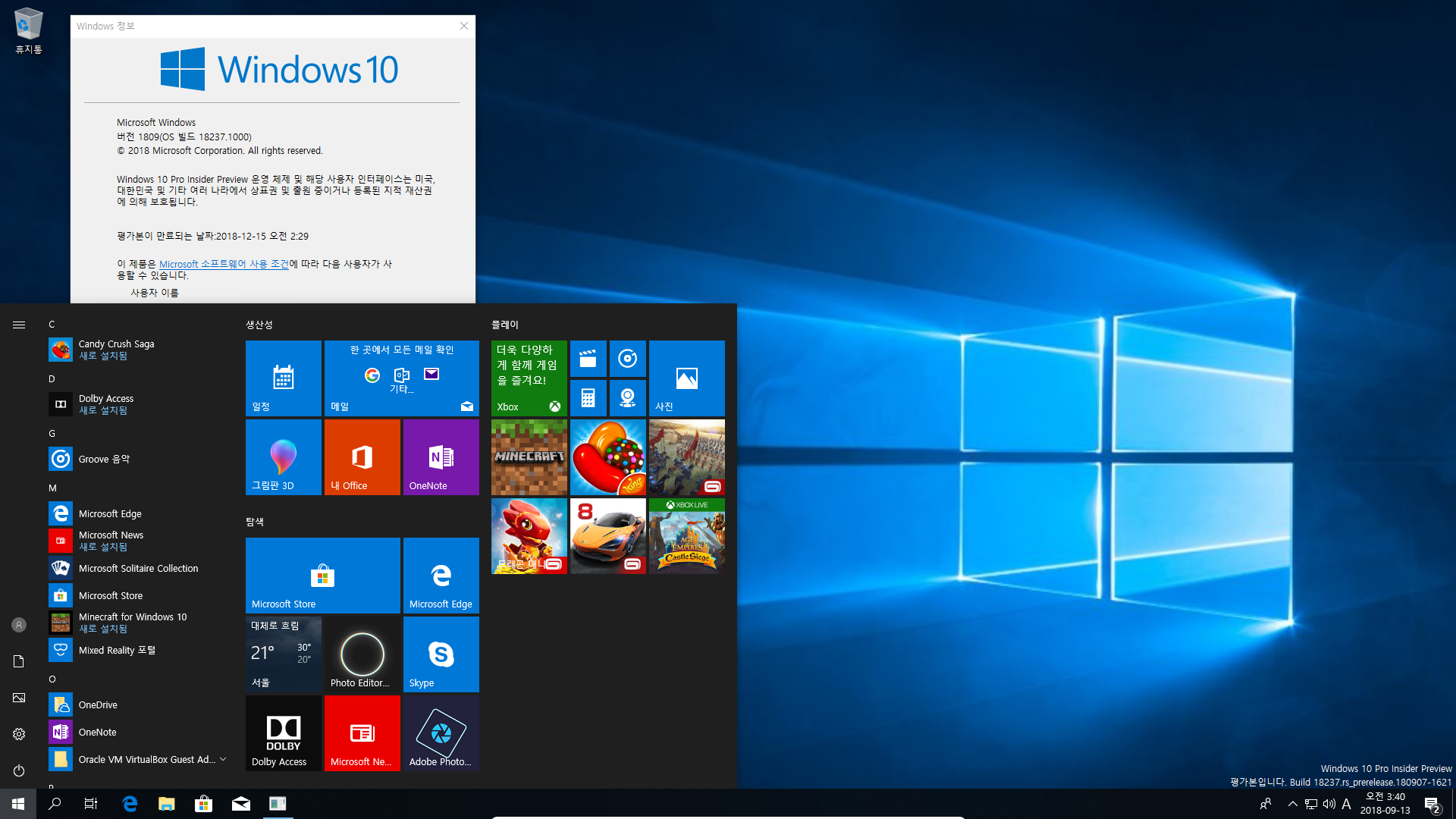Image resolution: width=1456 pixels, height=819 pixels.
Task: Click Microsoft 소프트웨어 사용 조건 link
Action: click(222, 264)
